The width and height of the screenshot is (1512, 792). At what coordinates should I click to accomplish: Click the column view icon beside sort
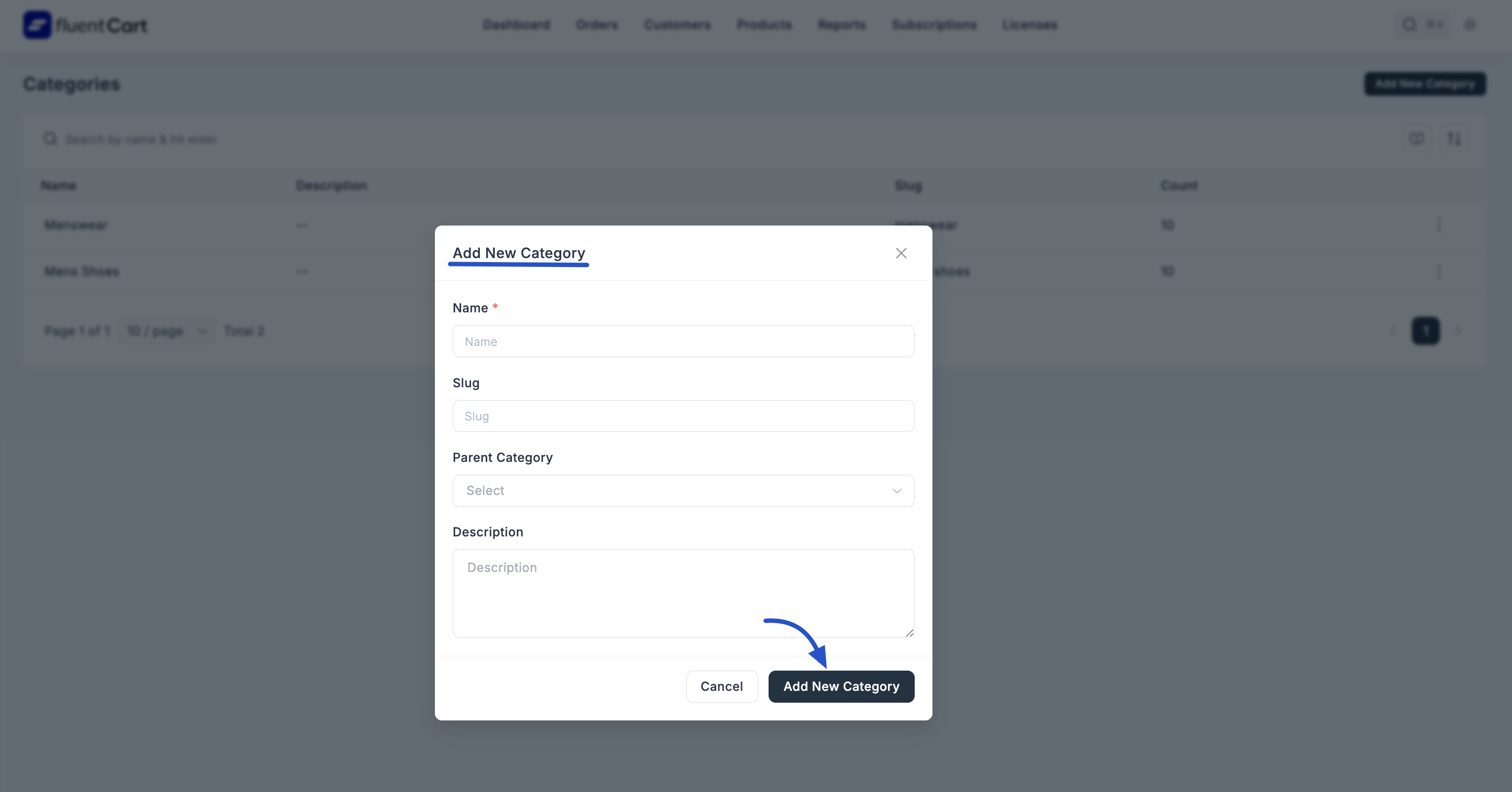tap(1416, 139)
